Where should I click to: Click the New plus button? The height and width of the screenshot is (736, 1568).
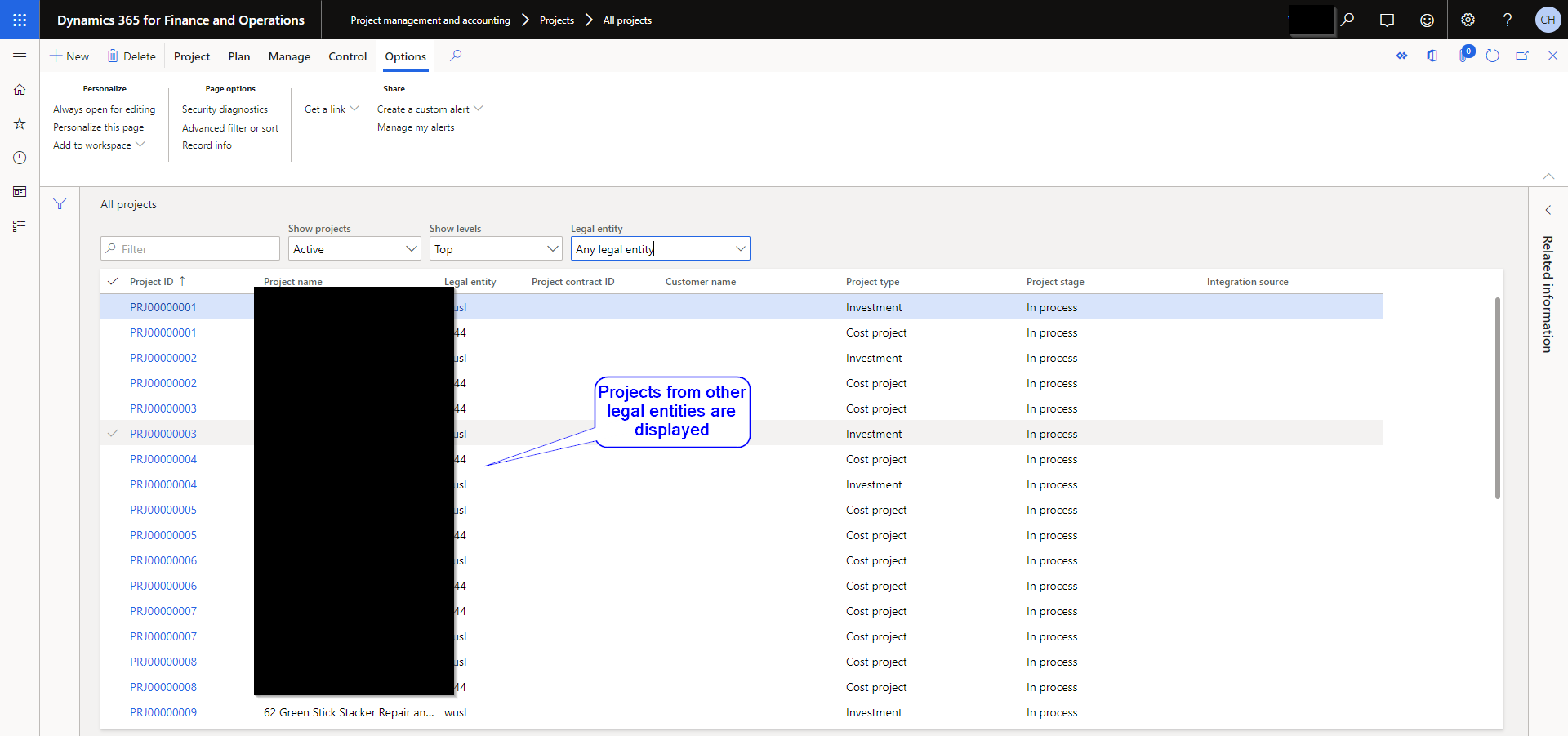[x=69, y=56]
